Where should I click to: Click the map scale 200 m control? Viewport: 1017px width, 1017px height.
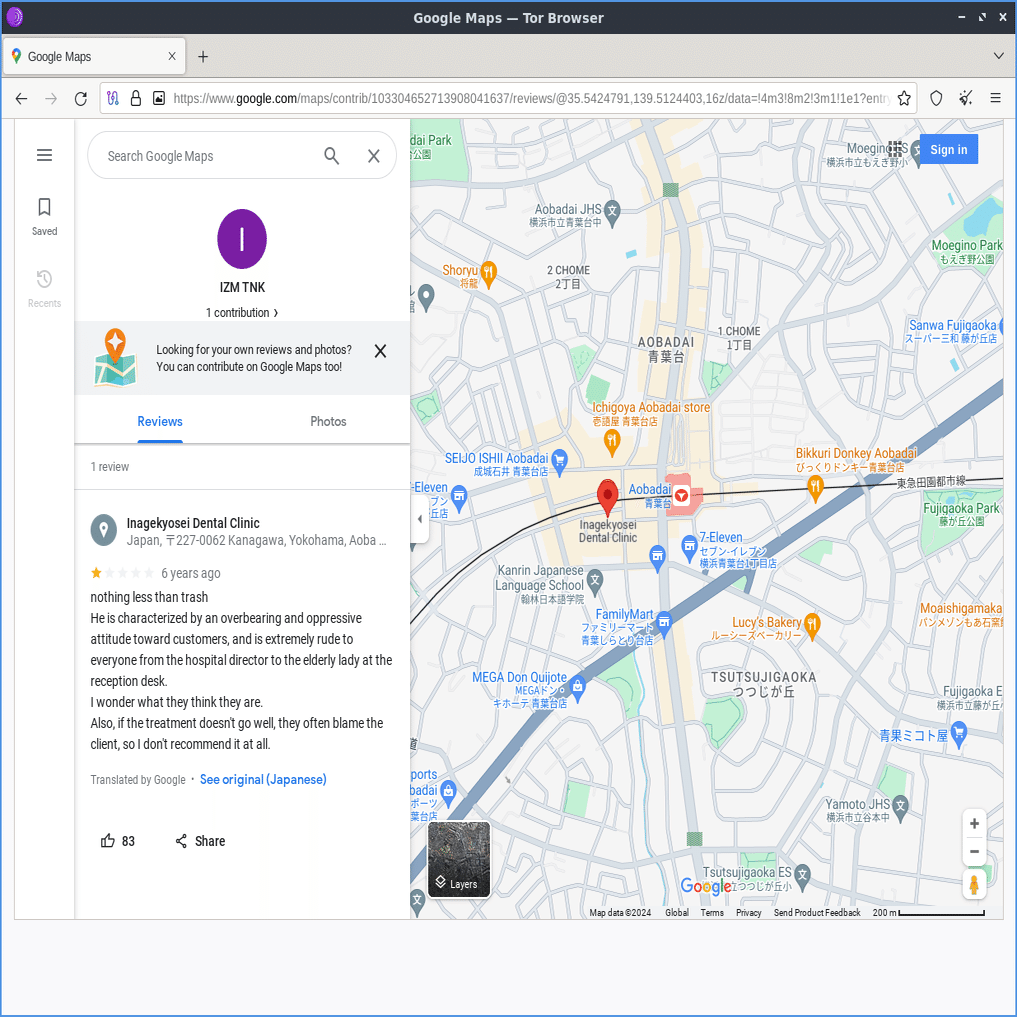(x=928, y=913)
